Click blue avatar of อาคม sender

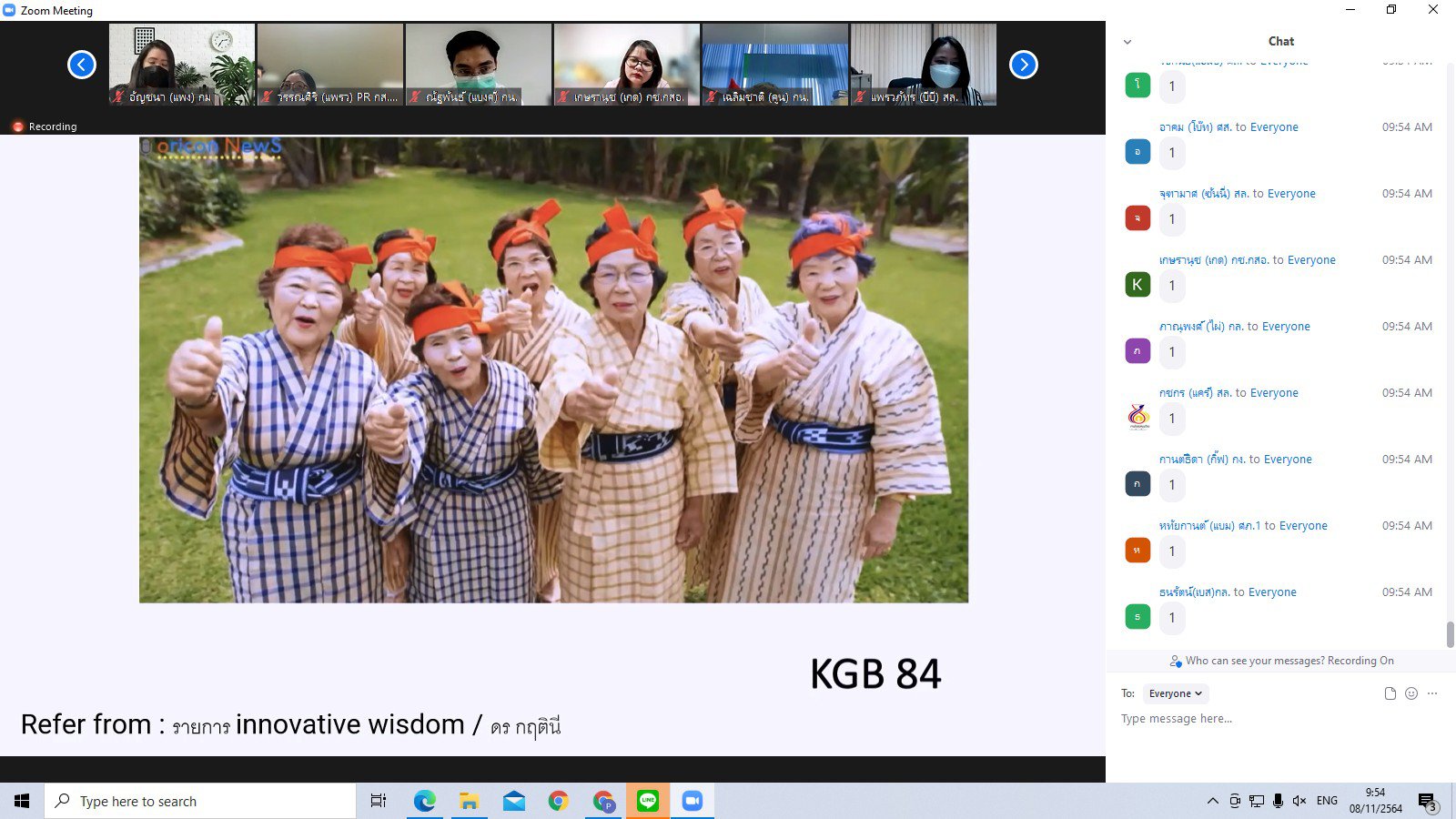(x=1137, y=152)
